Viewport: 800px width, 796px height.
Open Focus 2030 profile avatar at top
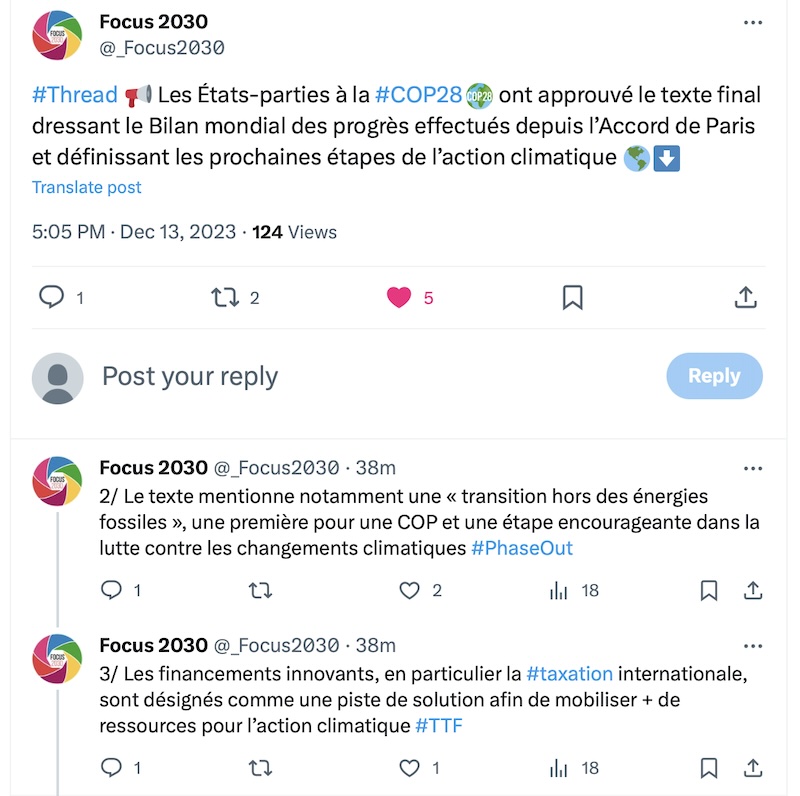click(57, 35)
